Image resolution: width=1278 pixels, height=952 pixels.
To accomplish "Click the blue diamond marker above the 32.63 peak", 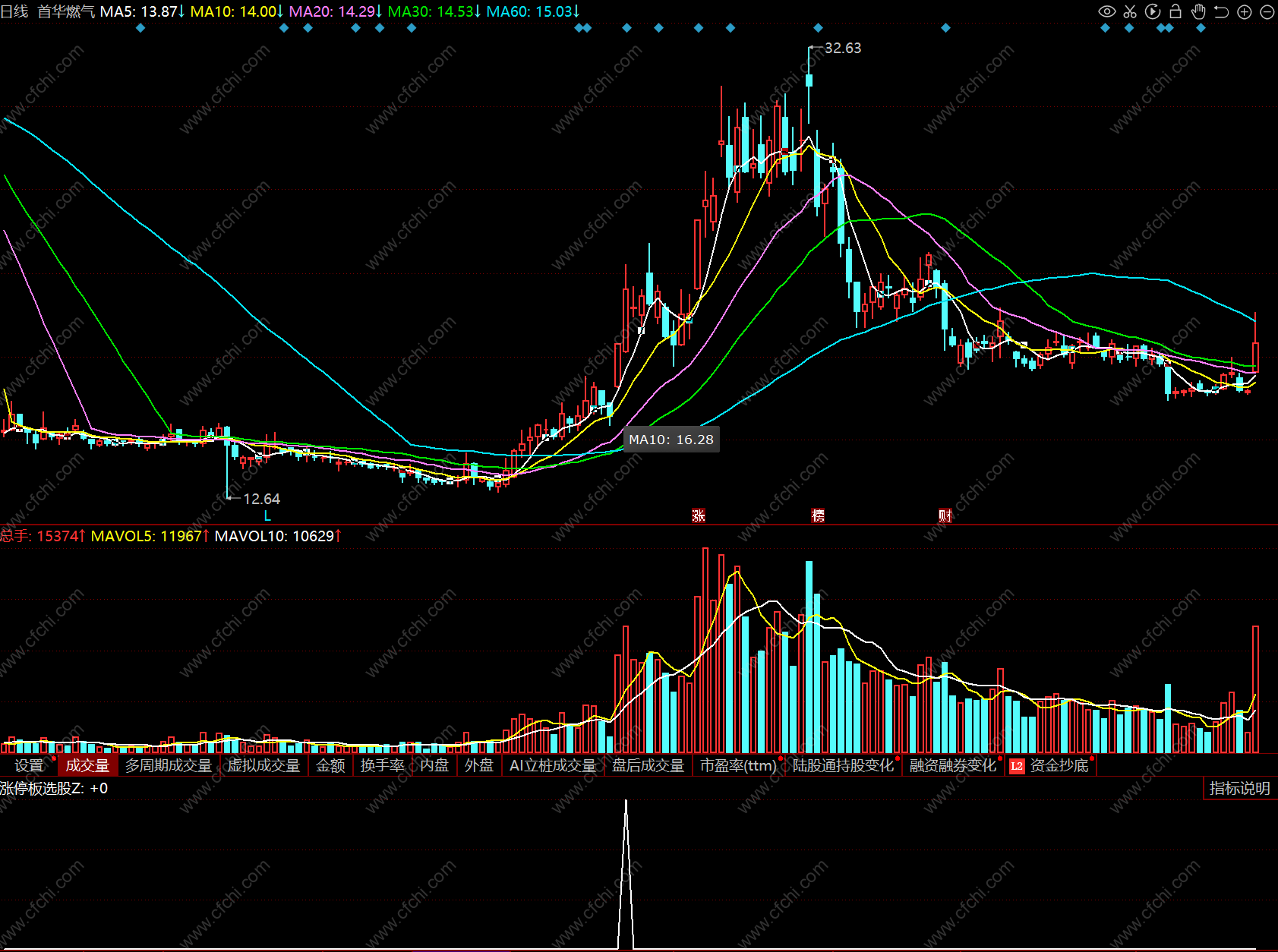I will click(818, 28).
